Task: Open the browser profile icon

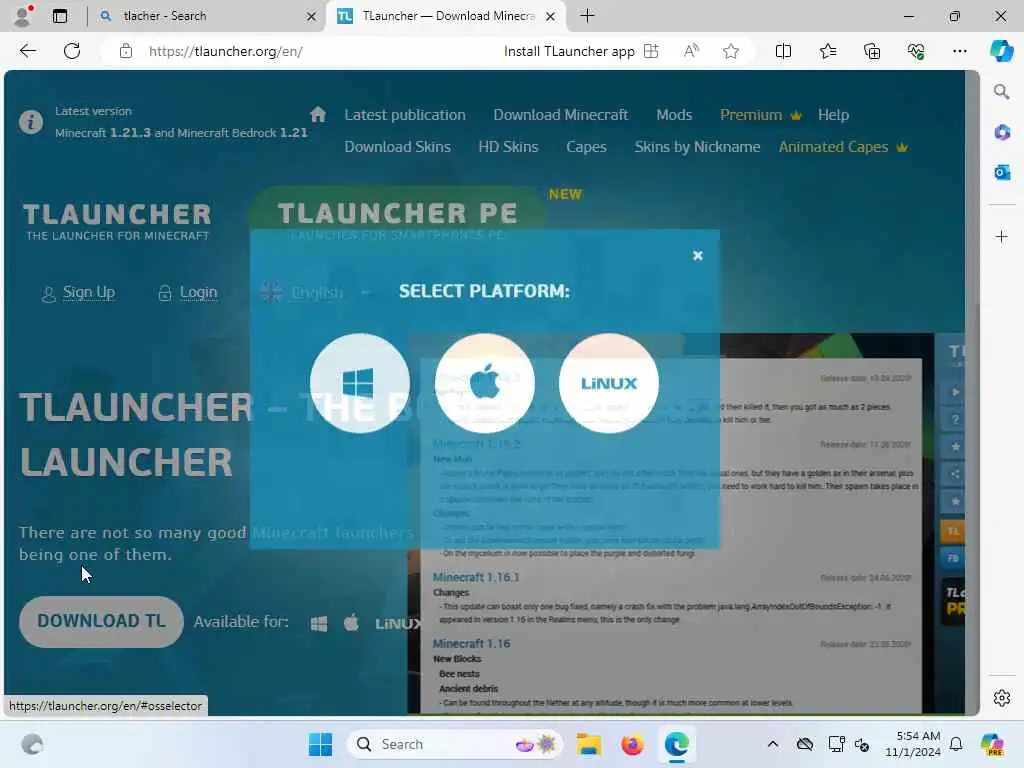Action: click(x=23, y=16)
